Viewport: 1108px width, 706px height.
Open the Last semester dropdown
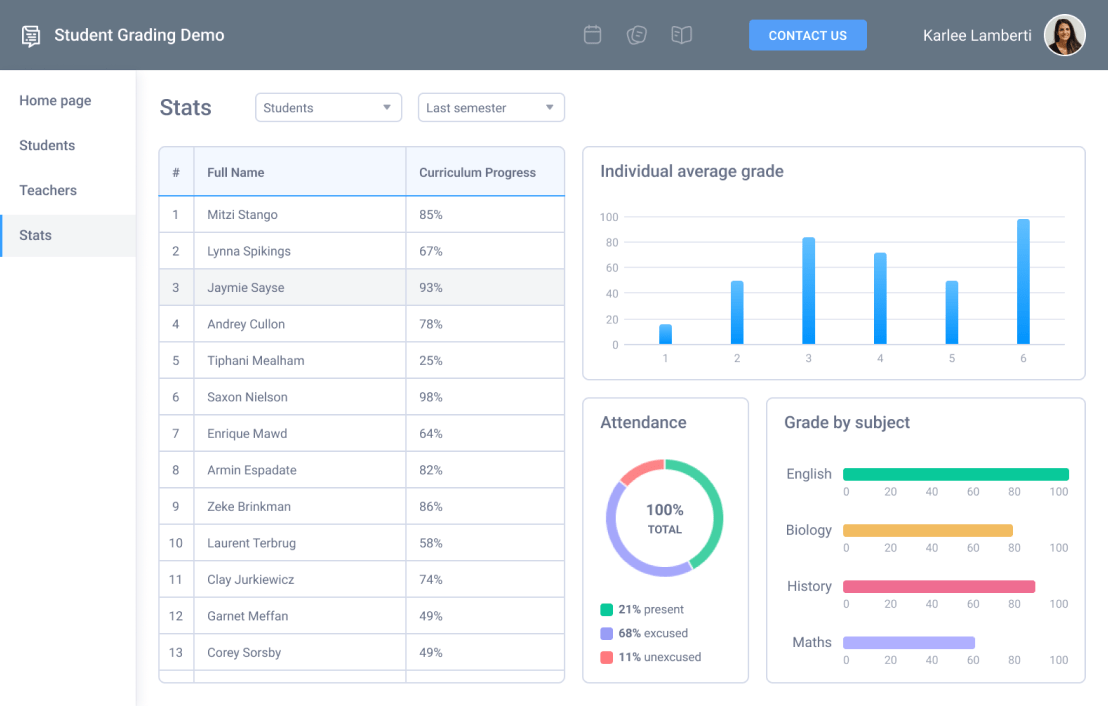[491, 107]
